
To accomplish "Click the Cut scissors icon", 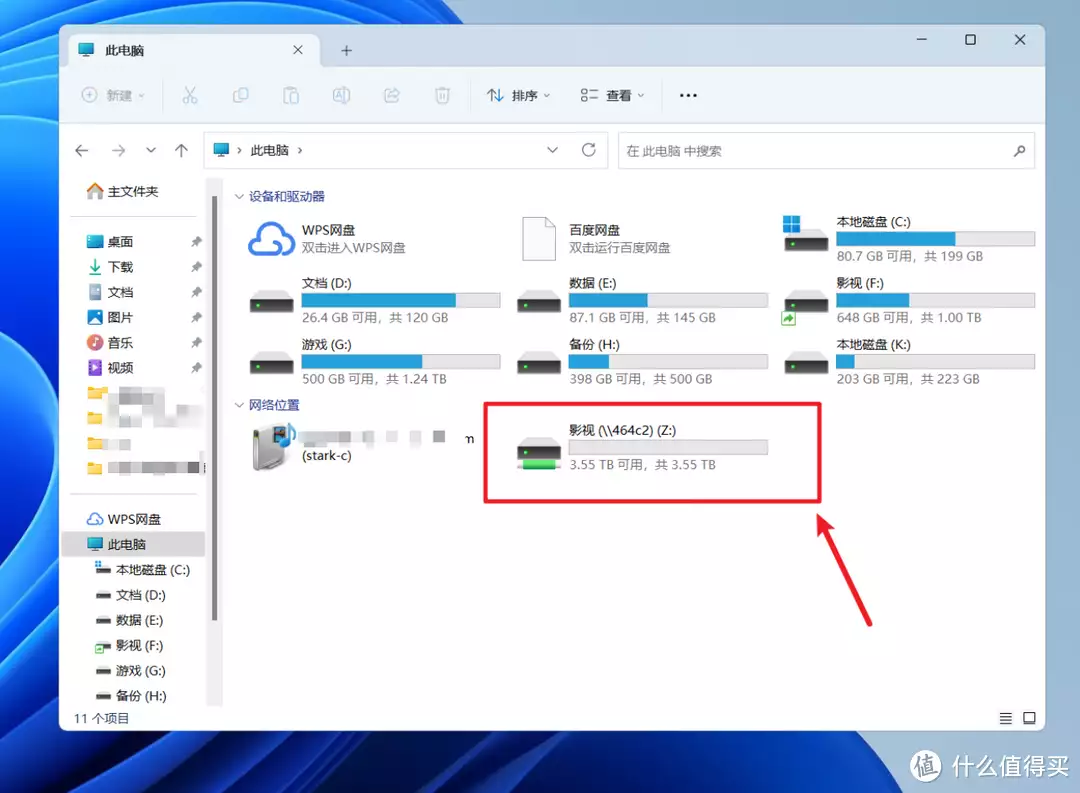I will click(189, 95).
